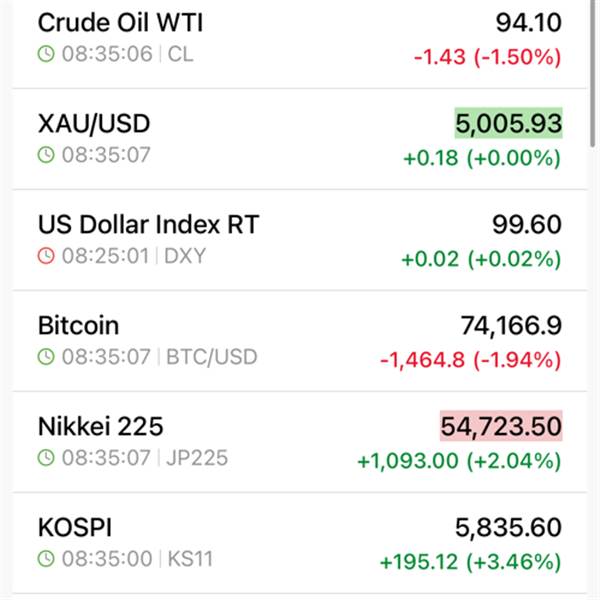
Task: Click Bitcoin's -1,464.8 (-1.94%) change
Action: [x=470, y=359]
